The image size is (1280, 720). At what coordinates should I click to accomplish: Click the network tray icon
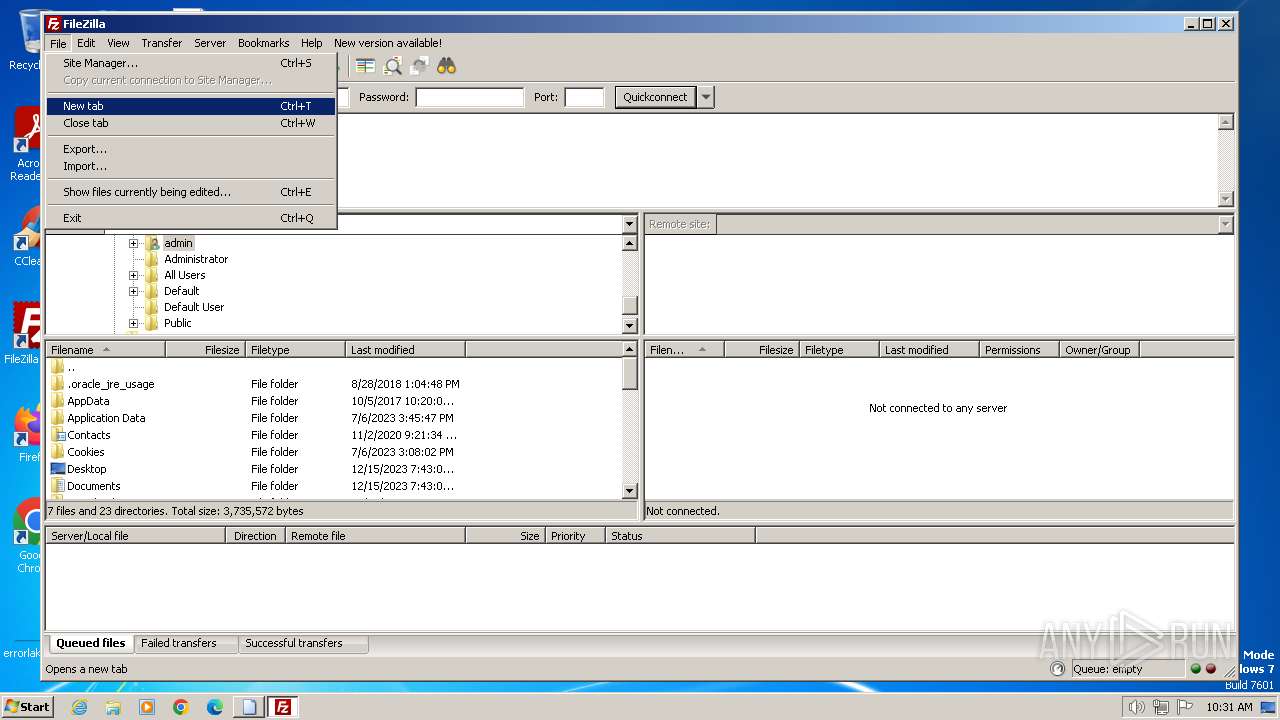(1161, 707)
